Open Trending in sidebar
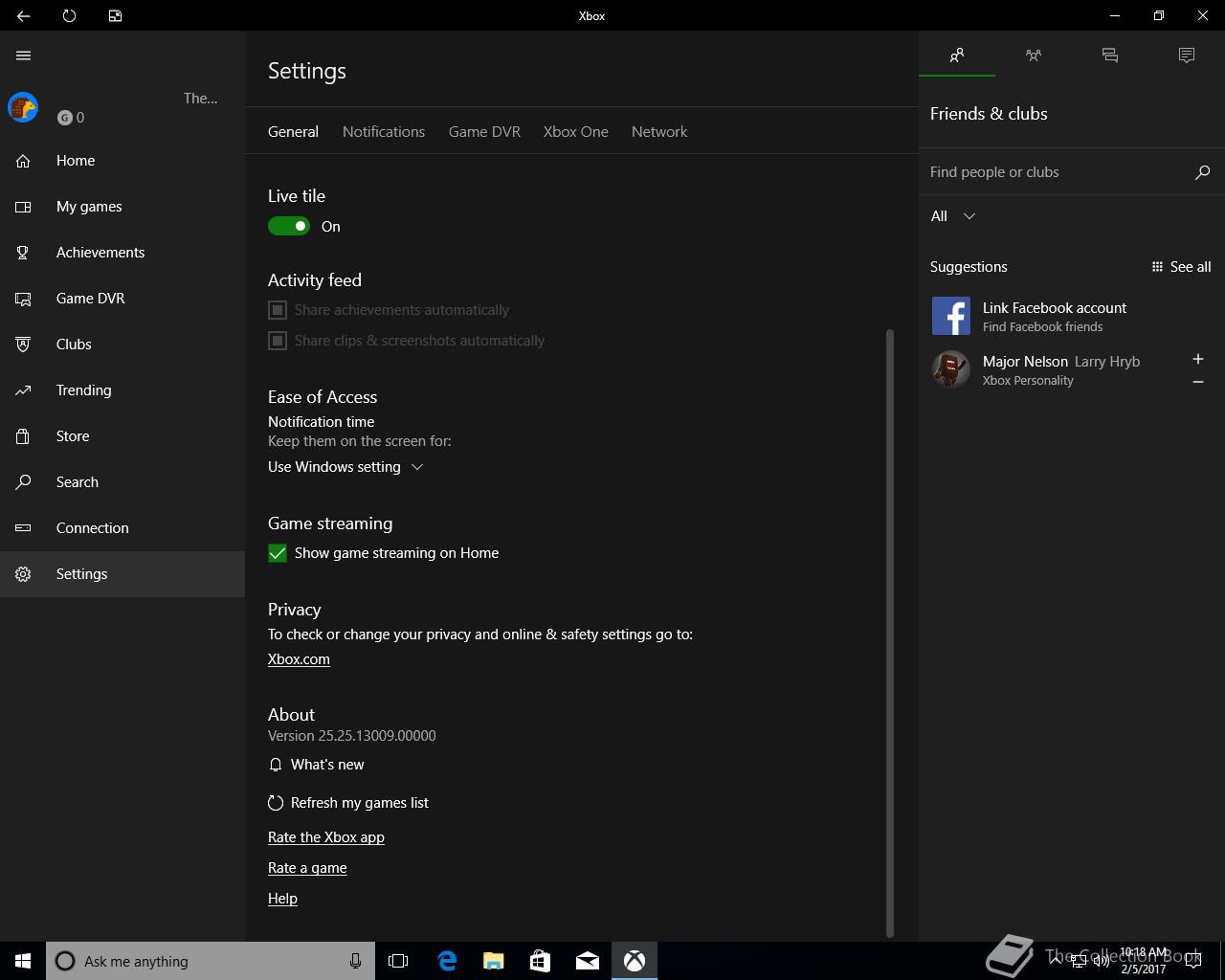1225x980 pixels. pos(122,390)
